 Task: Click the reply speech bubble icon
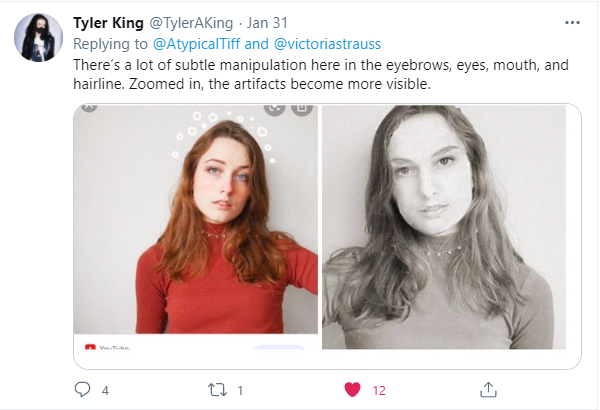point(83,388)
